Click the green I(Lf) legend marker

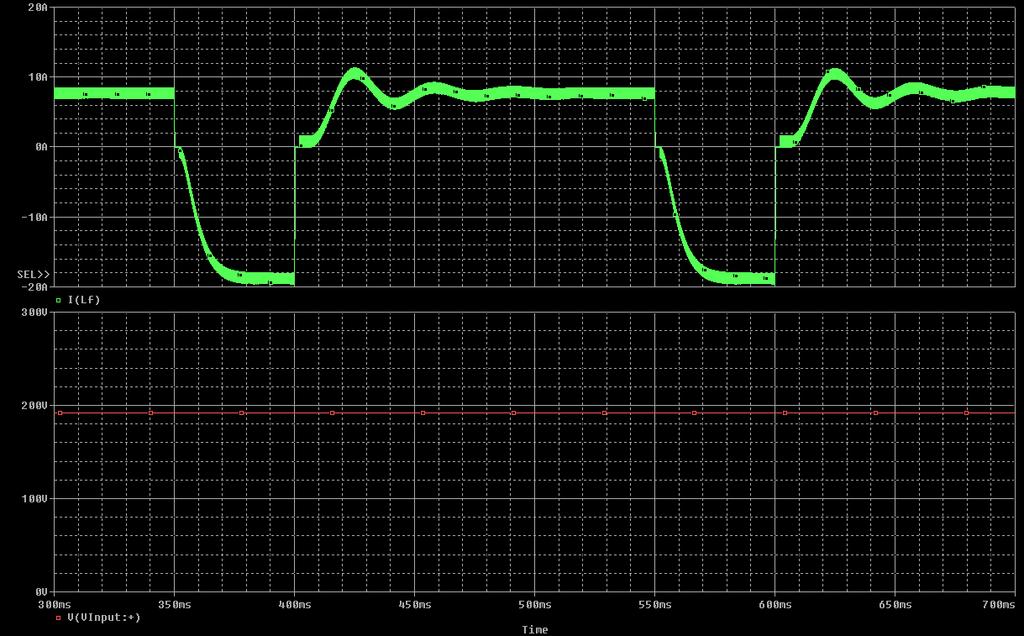tap(58, 300)
